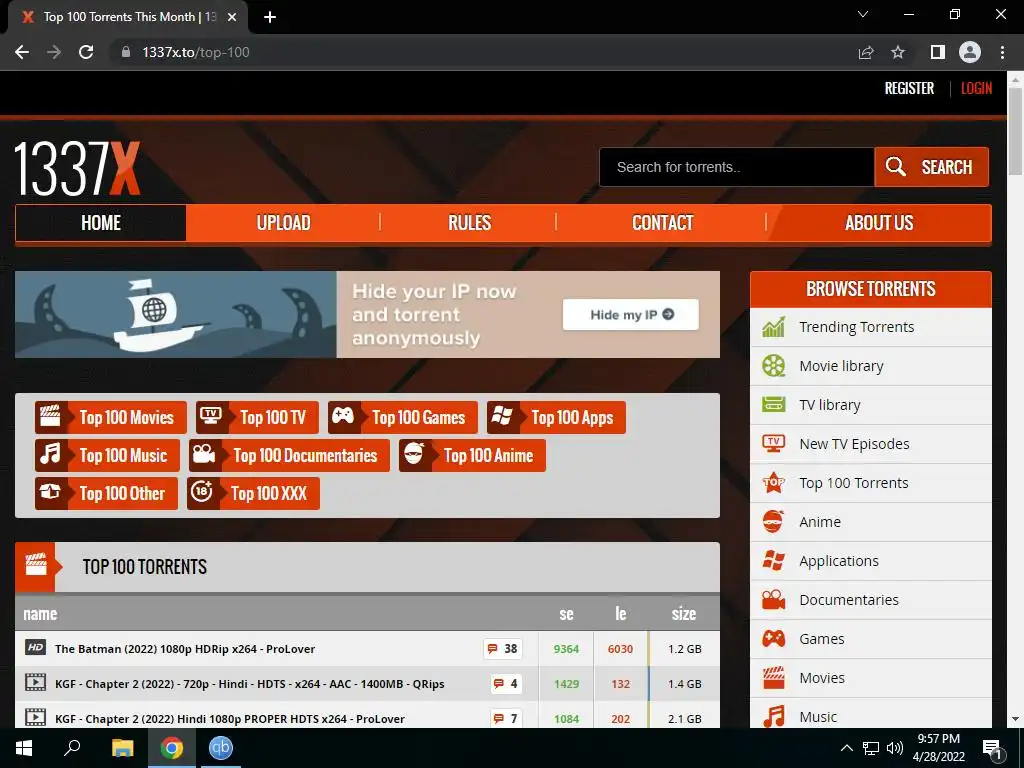Focus the Search for torrents field
Viewport: 1024px width, 768px height.
[x=737, y=167]
